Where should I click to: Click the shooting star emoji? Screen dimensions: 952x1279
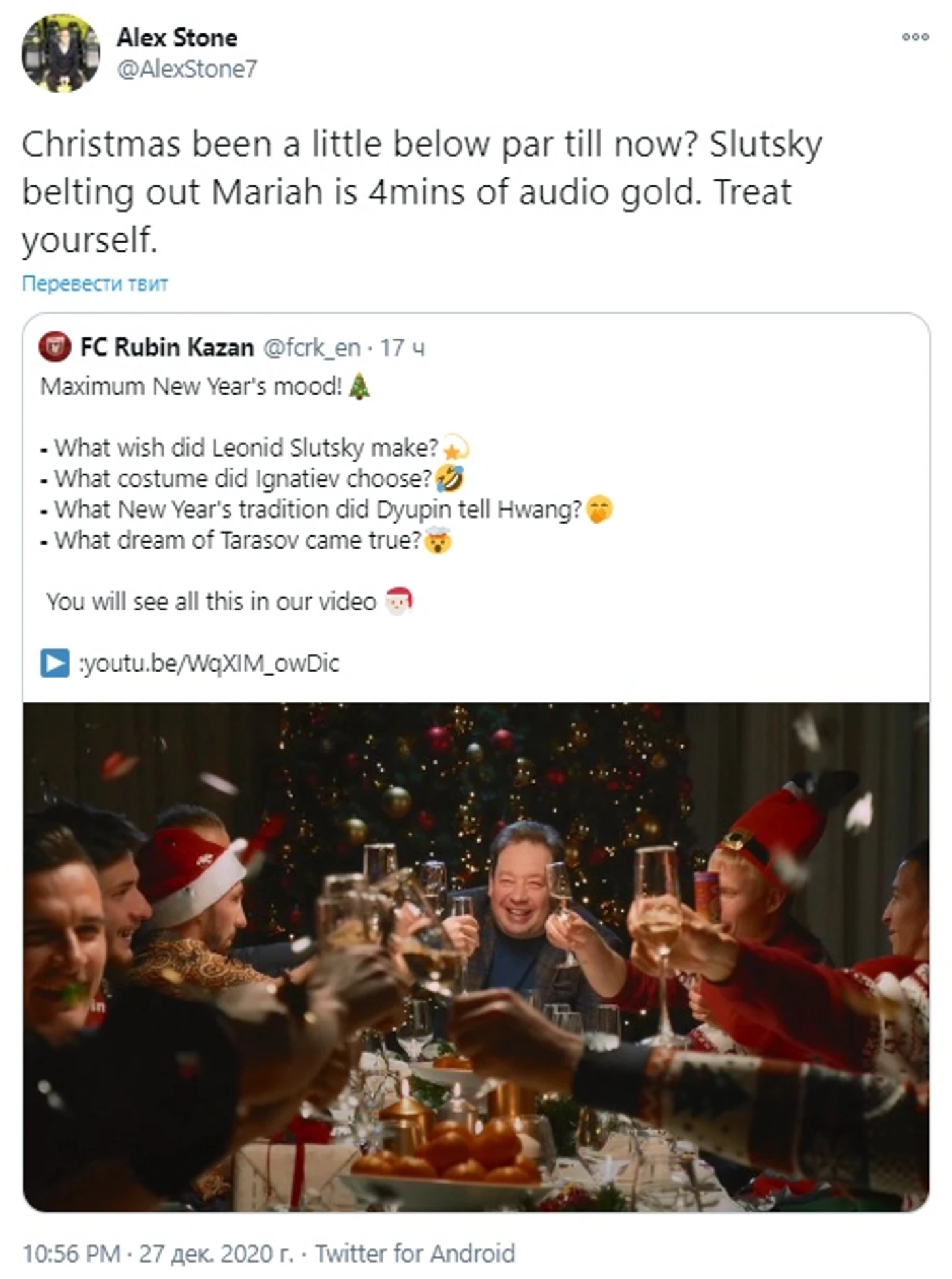point(456,447)
